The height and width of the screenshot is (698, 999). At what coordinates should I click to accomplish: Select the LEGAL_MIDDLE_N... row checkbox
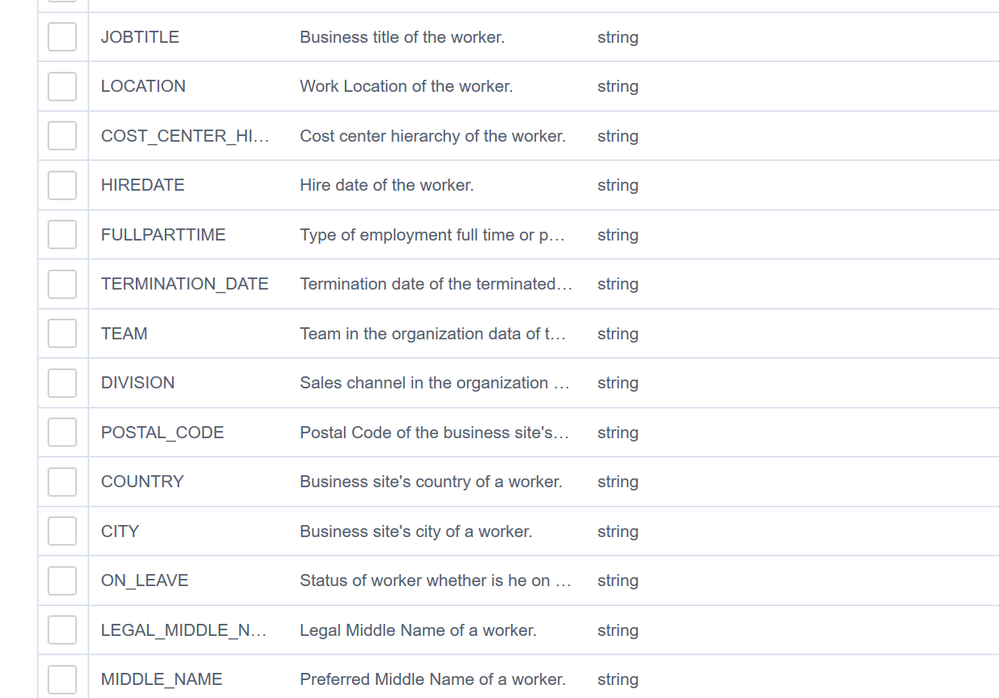coord(62,631)
